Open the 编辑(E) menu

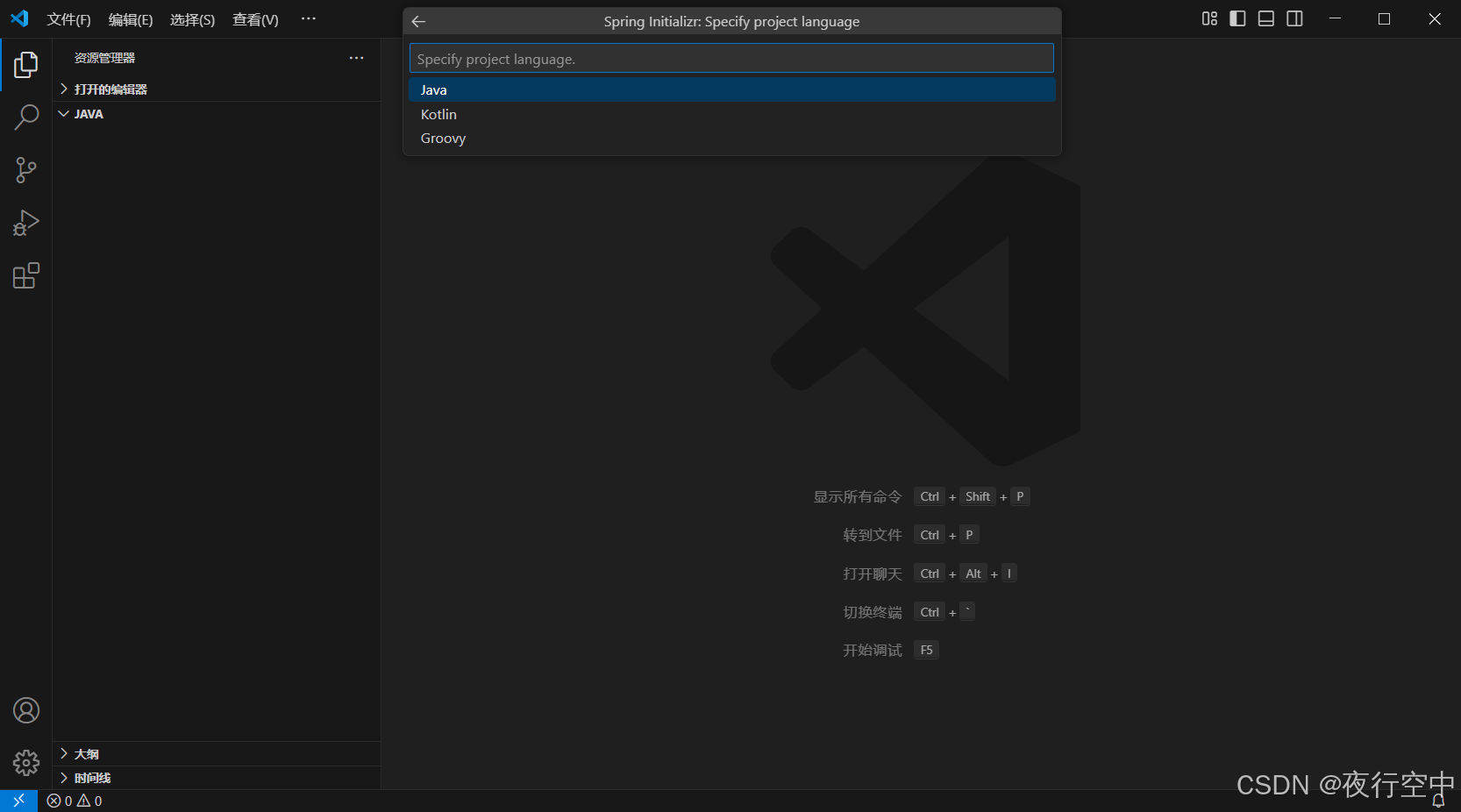131,19
